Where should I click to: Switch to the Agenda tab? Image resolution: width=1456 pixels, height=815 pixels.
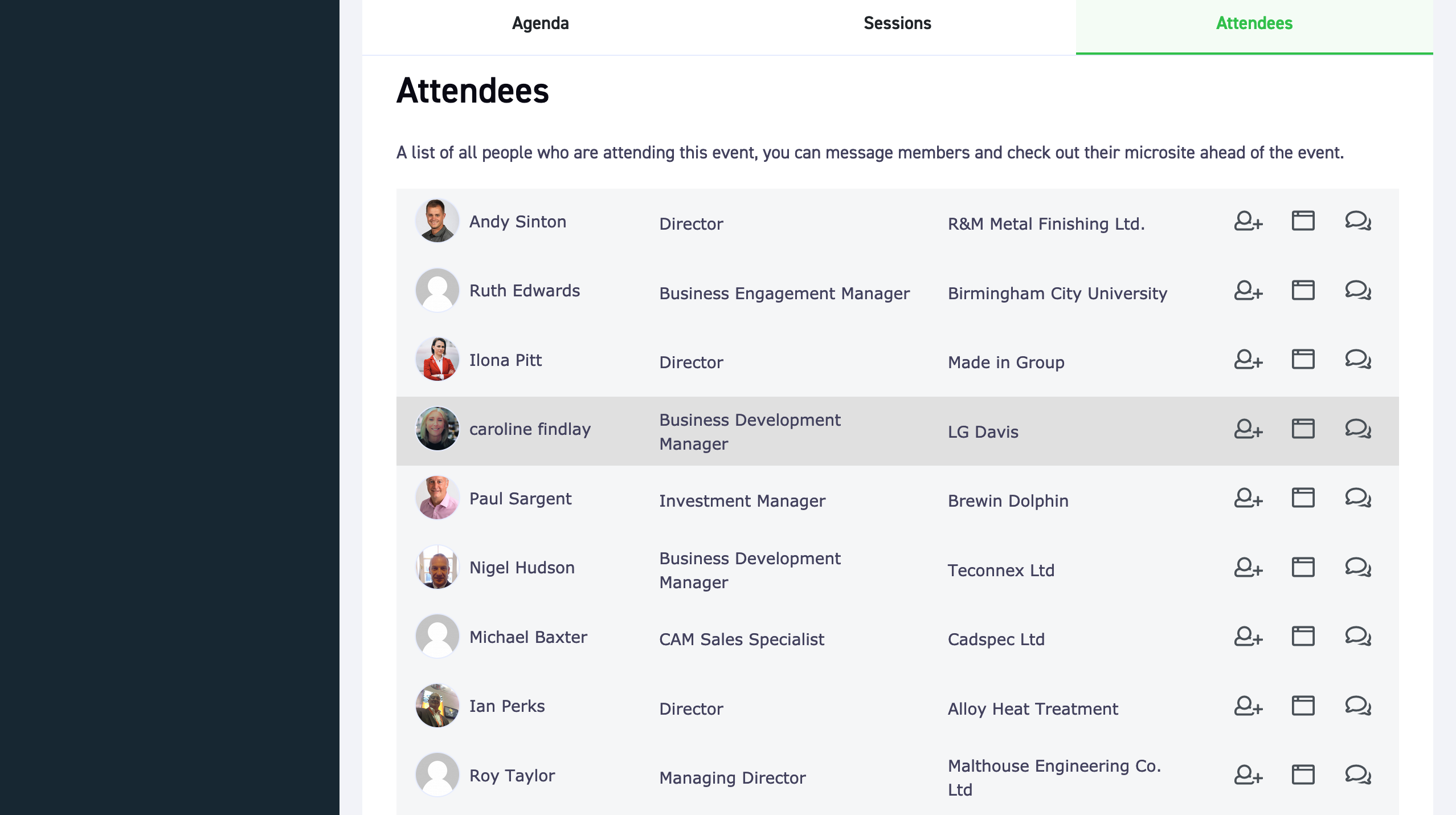[x=540, y=23]
